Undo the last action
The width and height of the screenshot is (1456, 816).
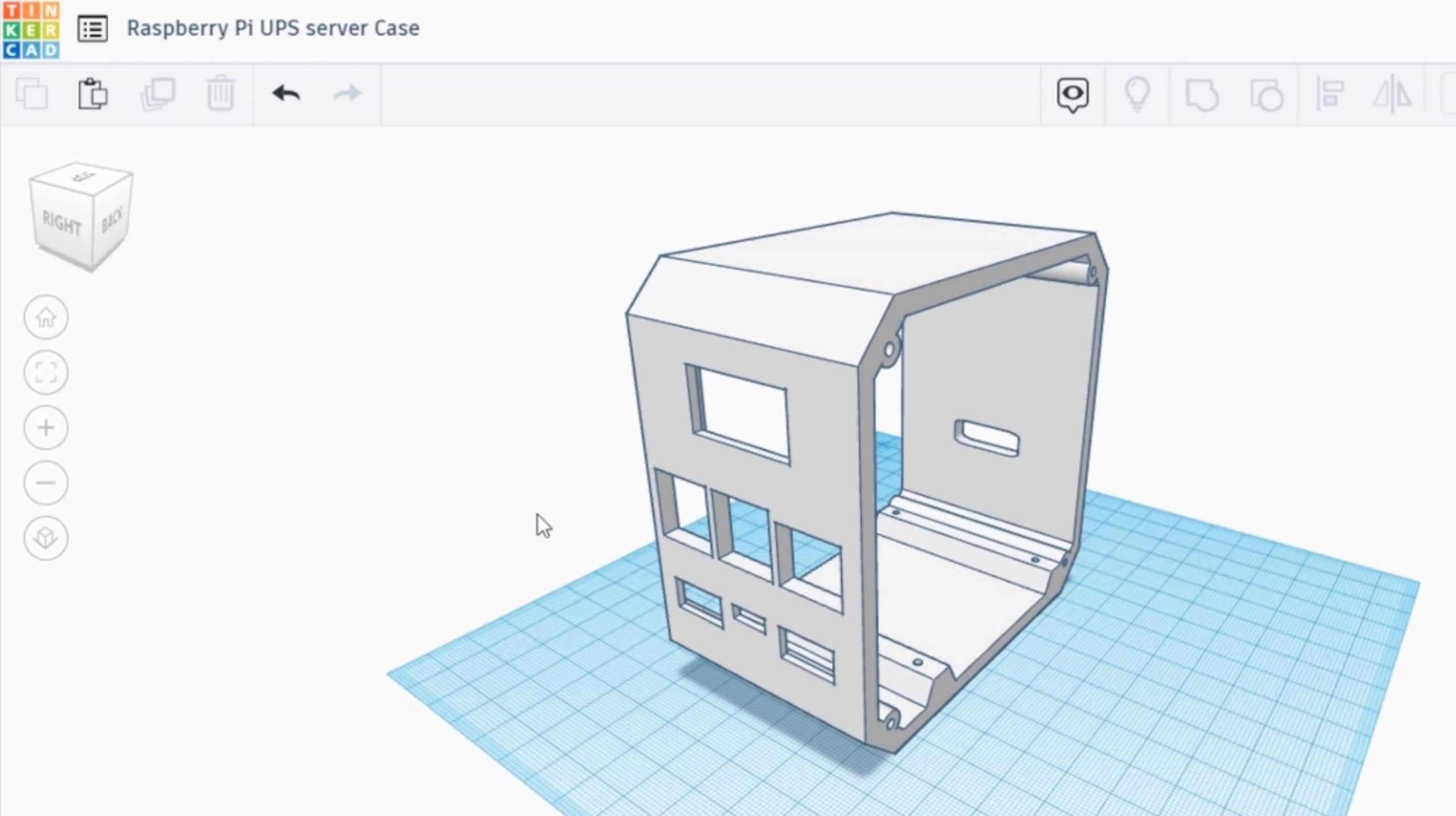[286, 94]
